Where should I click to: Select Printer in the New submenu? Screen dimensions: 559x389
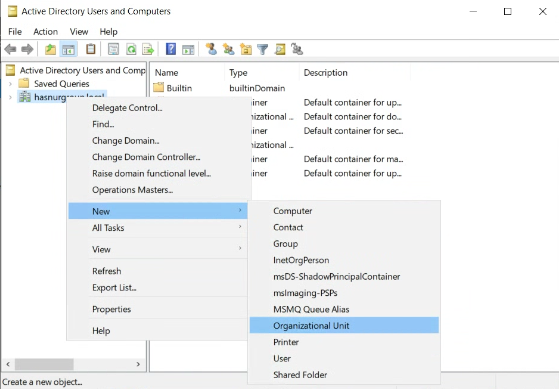[344, 342]
